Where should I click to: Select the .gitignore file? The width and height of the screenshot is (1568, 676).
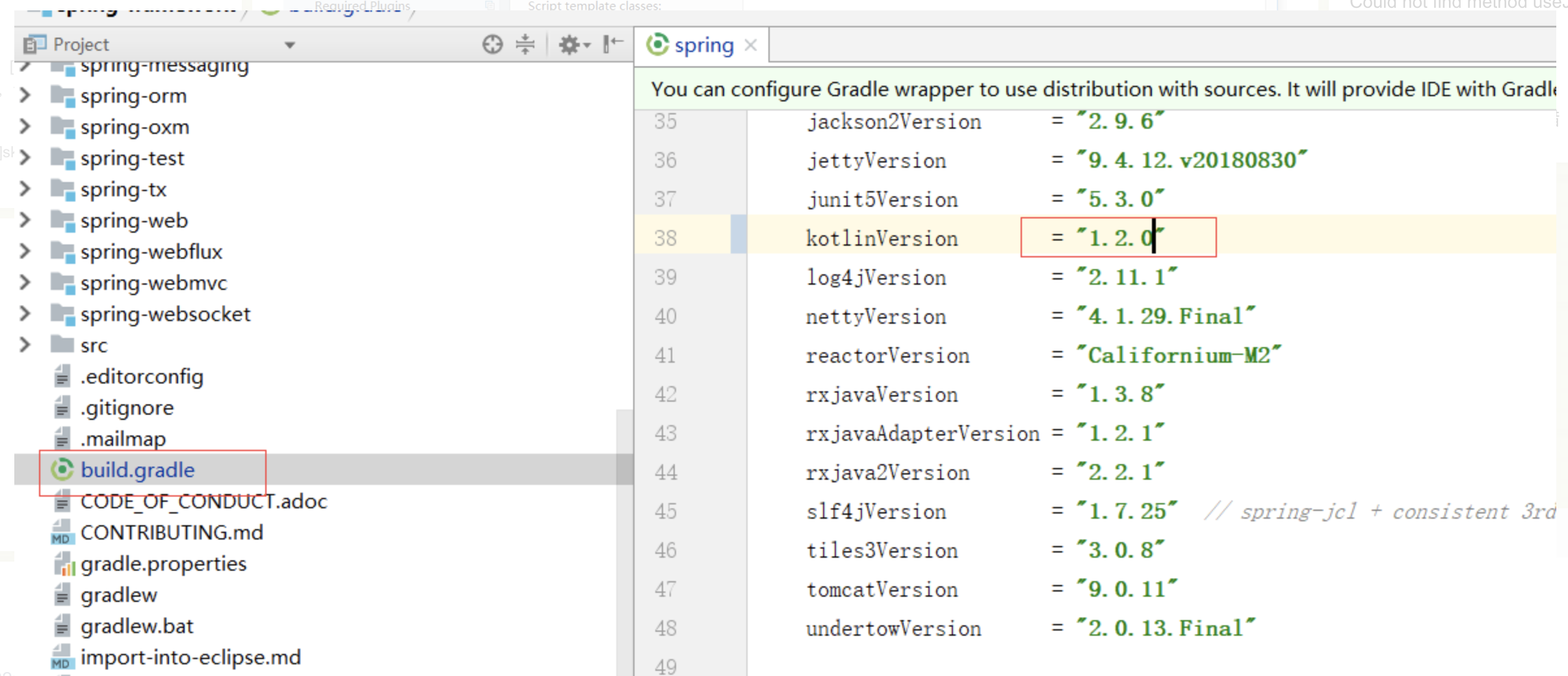127,408
